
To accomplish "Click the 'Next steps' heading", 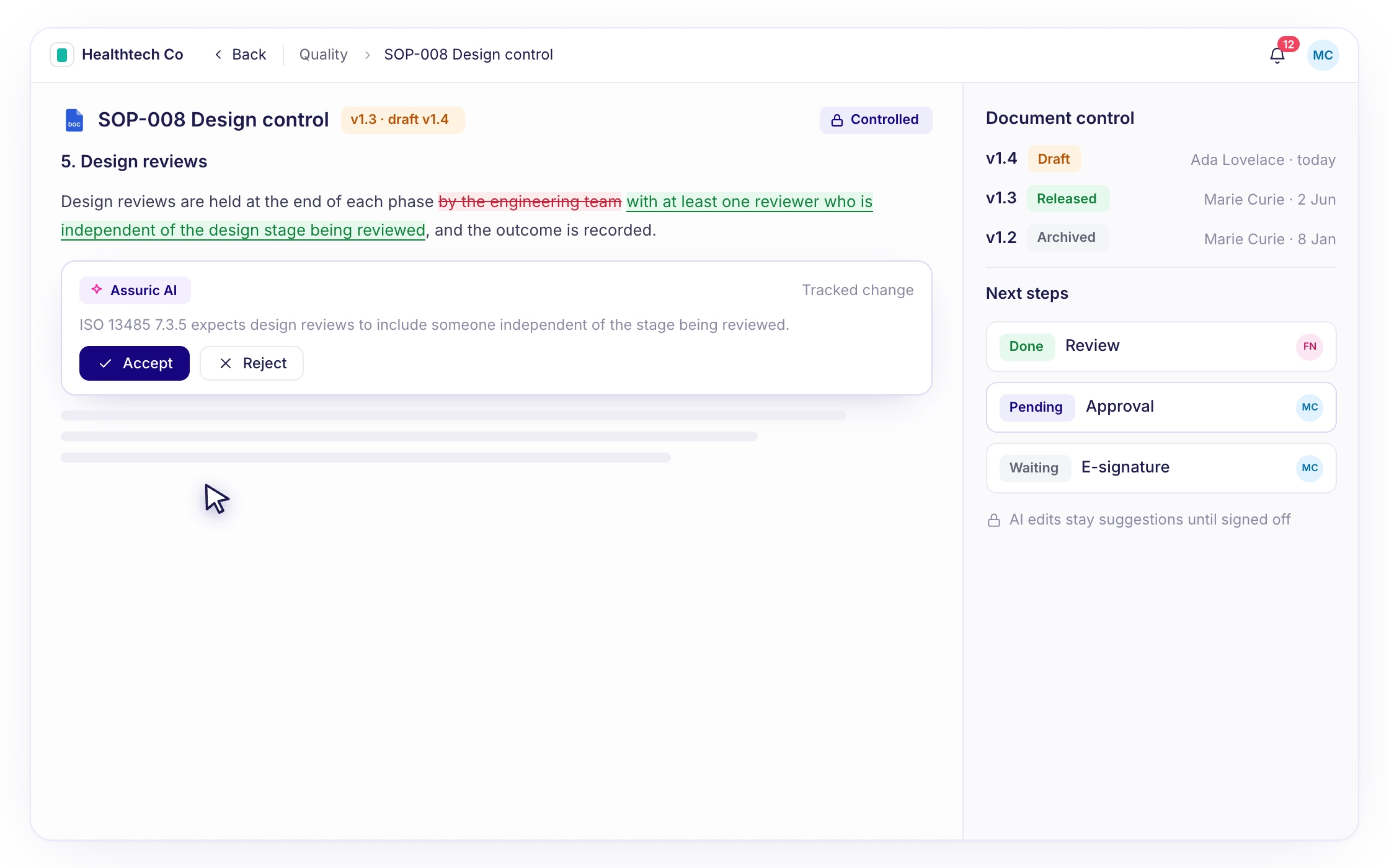I will click(x=1027, y=294).
